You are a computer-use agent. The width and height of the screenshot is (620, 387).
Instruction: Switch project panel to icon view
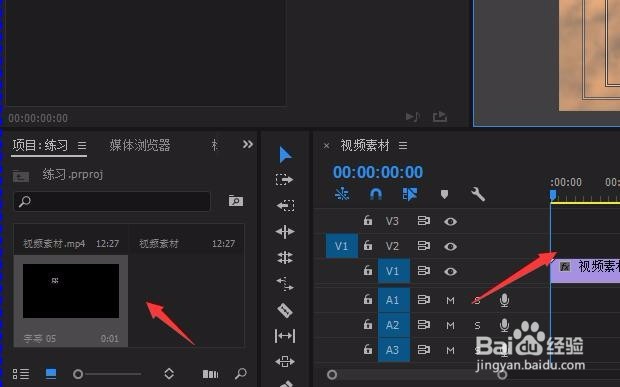point(51,374)
